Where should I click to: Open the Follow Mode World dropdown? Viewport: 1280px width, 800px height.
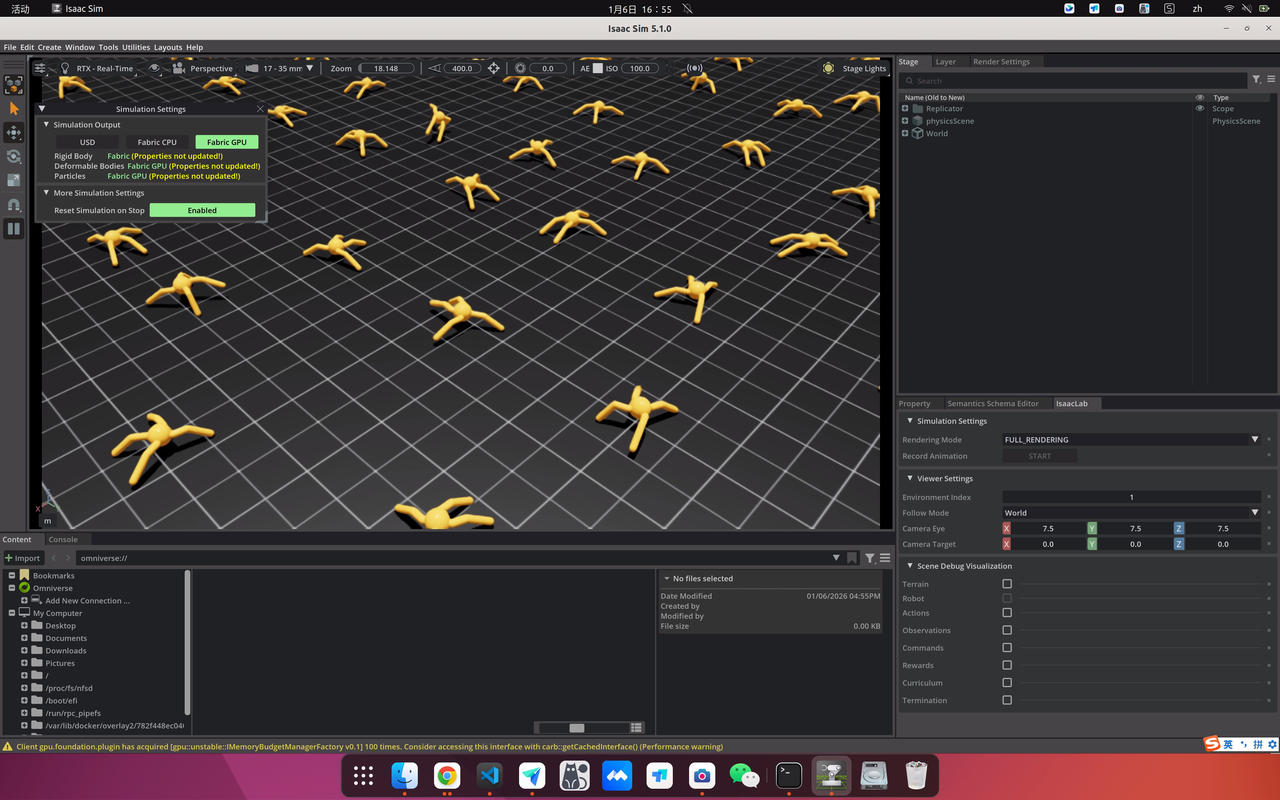[x=1132, y=513]
